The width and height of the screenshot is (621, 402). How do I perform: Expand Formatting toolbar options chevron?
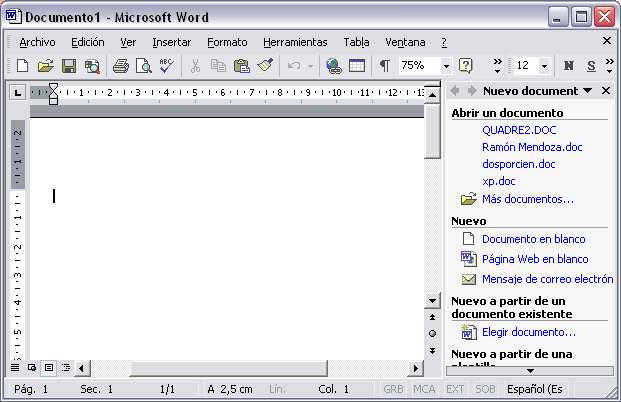click(610, 66)
